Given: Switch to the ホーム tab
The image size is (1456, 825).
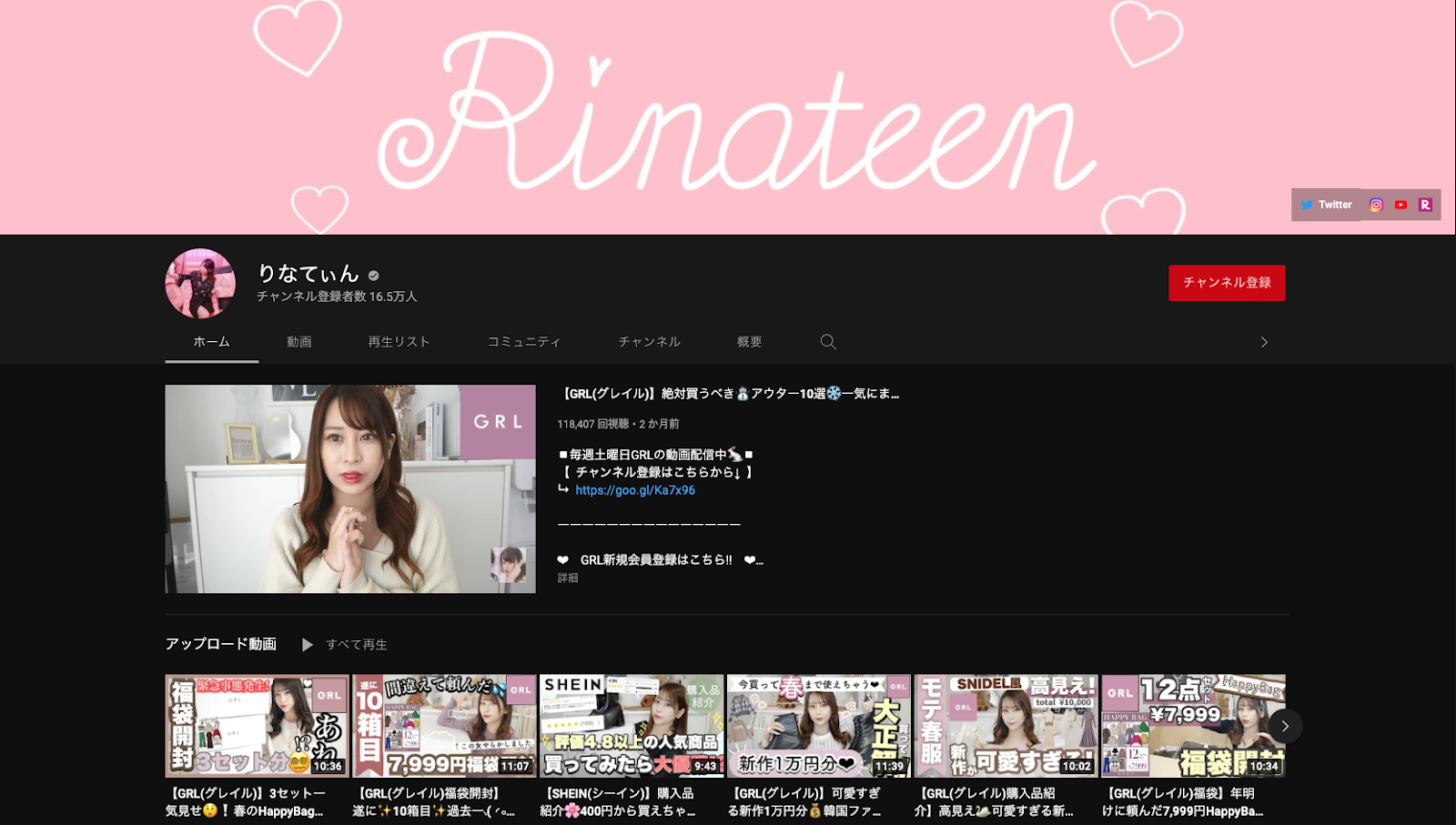Looking at the screenshot, I should 211,342.
